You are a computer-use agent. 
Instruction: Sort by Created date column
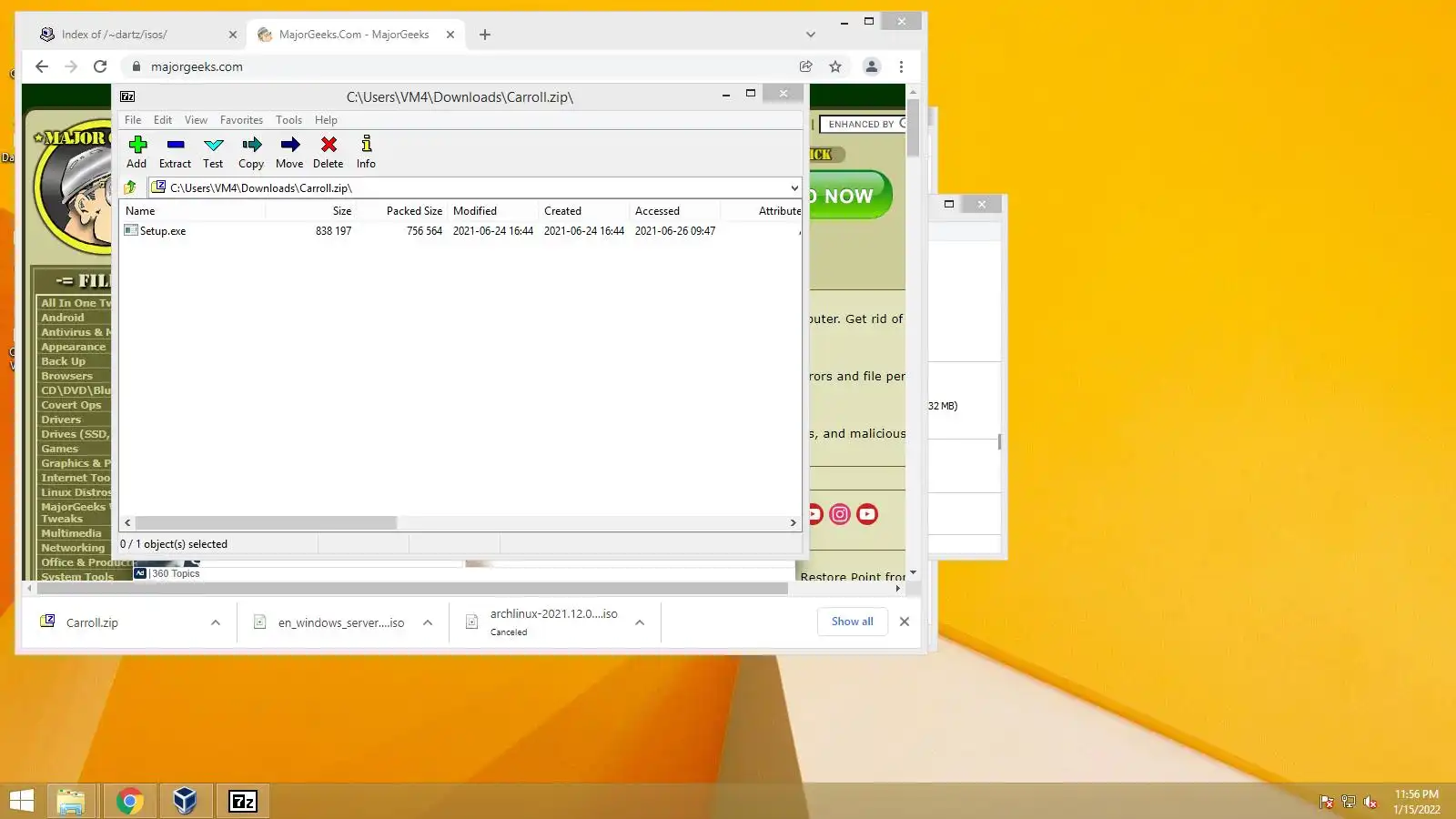583,211
